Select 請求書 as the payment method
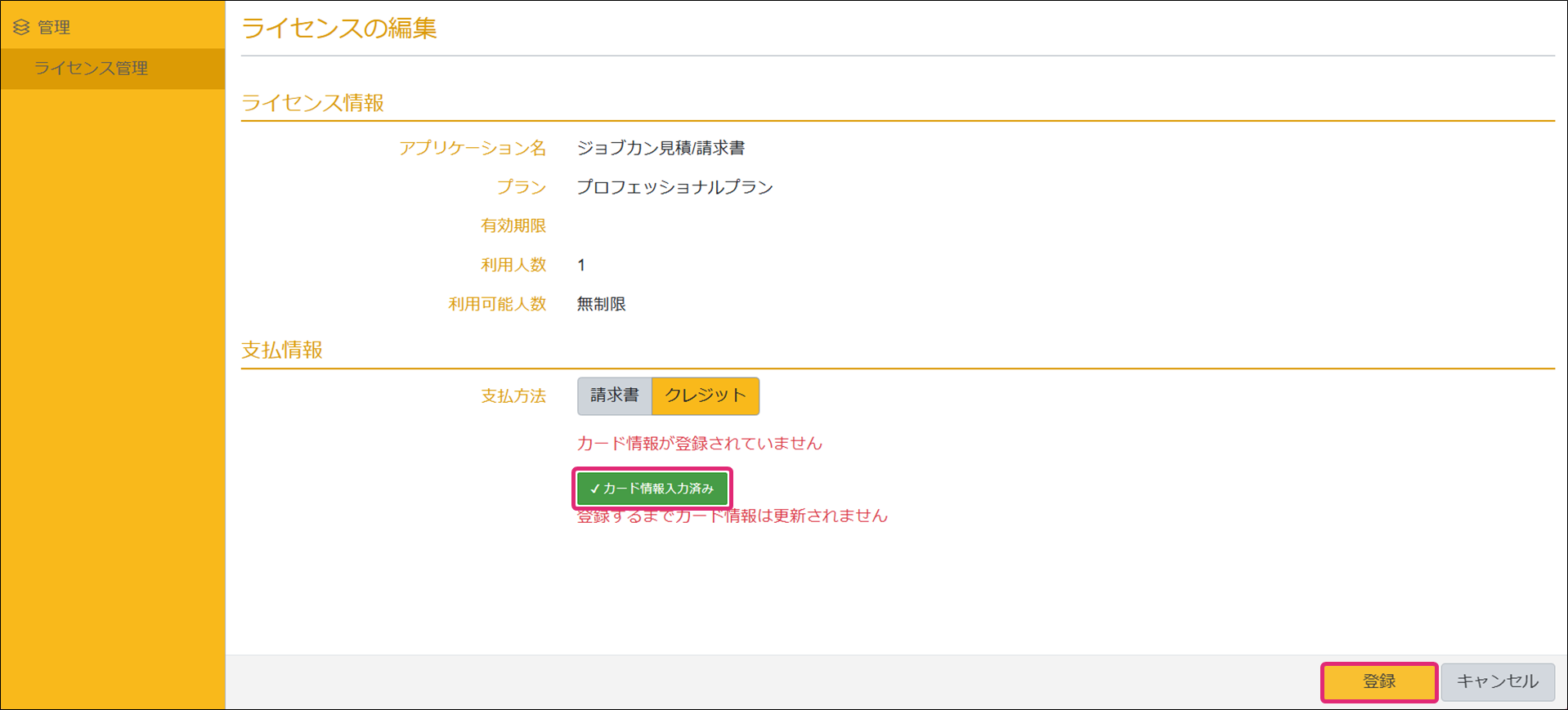1568x710 pixels. 614,396
